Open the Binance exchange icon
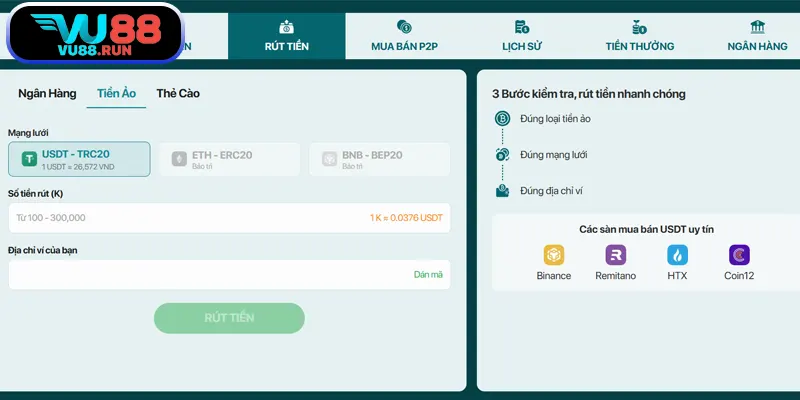 tap(553, 255)
